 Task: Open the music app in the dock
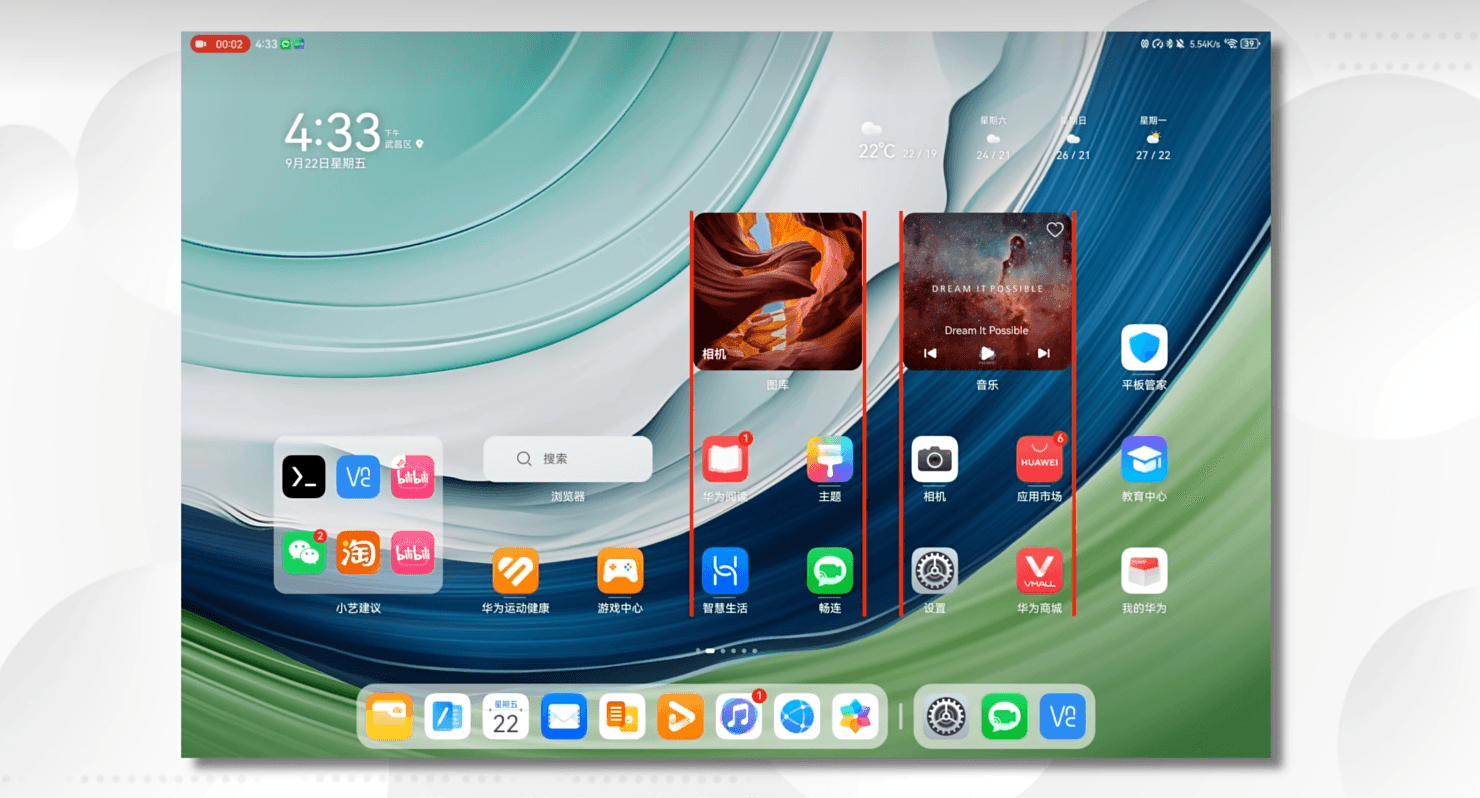click(x=739, y=717)
